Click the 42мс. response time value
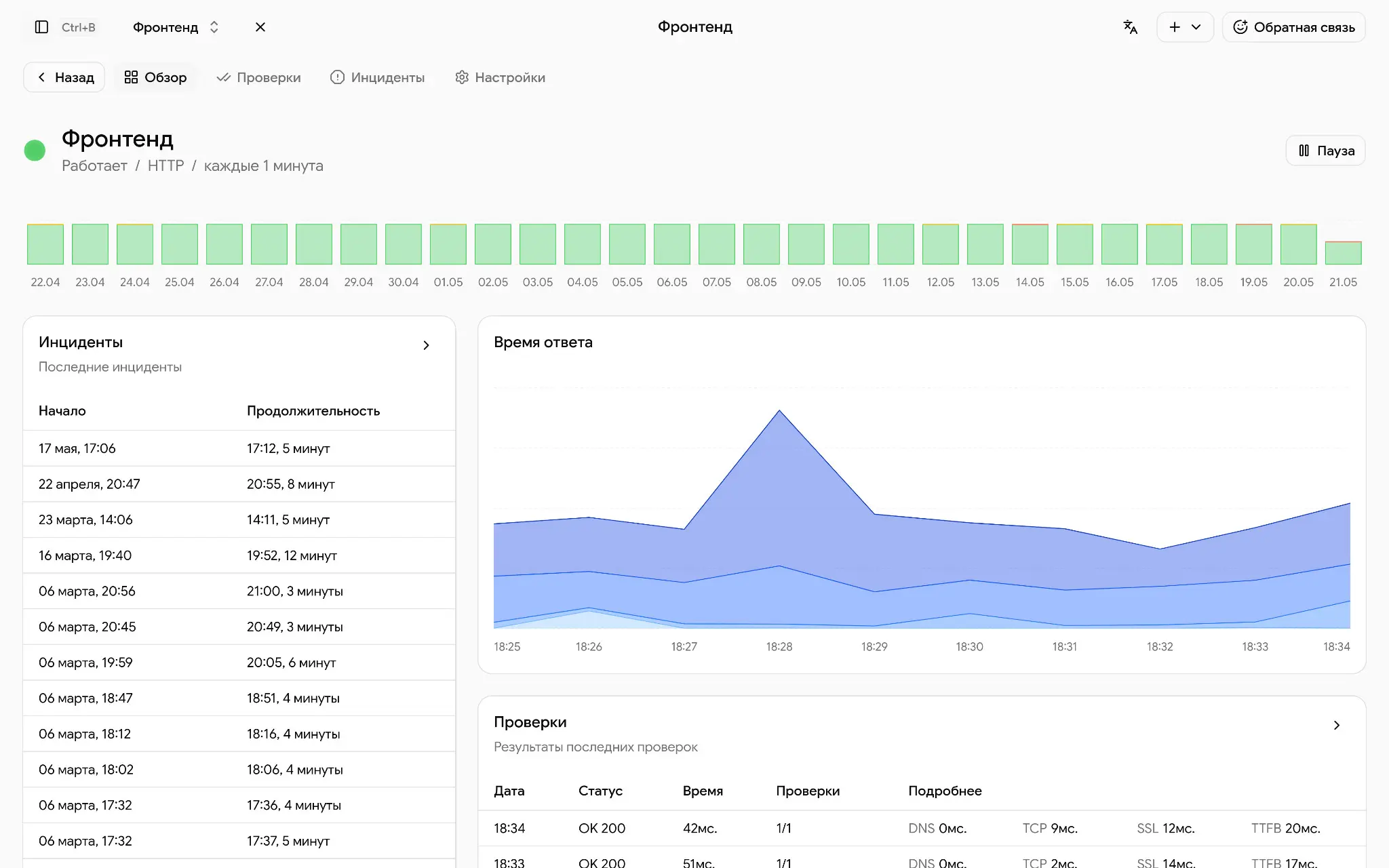Screen dimensions: 1389x868 point(700,828)
